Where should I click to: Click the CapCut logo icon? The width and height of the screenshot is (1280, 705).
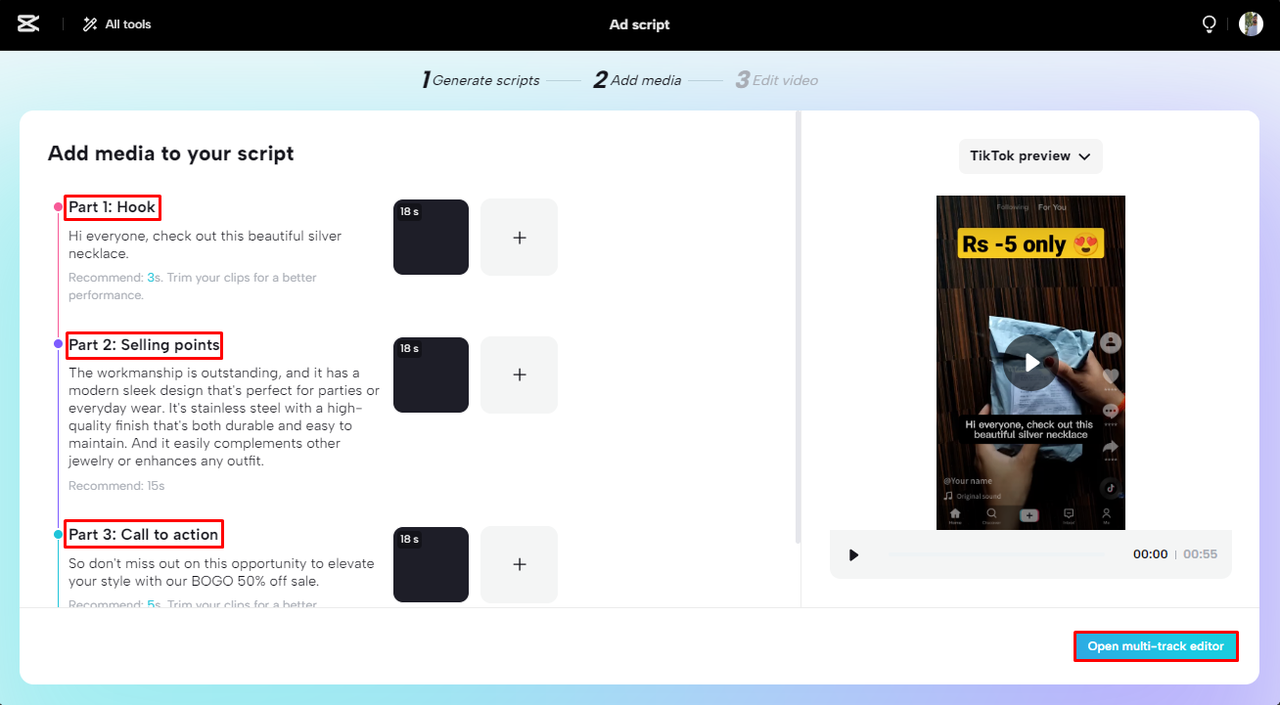click(28, 24)
